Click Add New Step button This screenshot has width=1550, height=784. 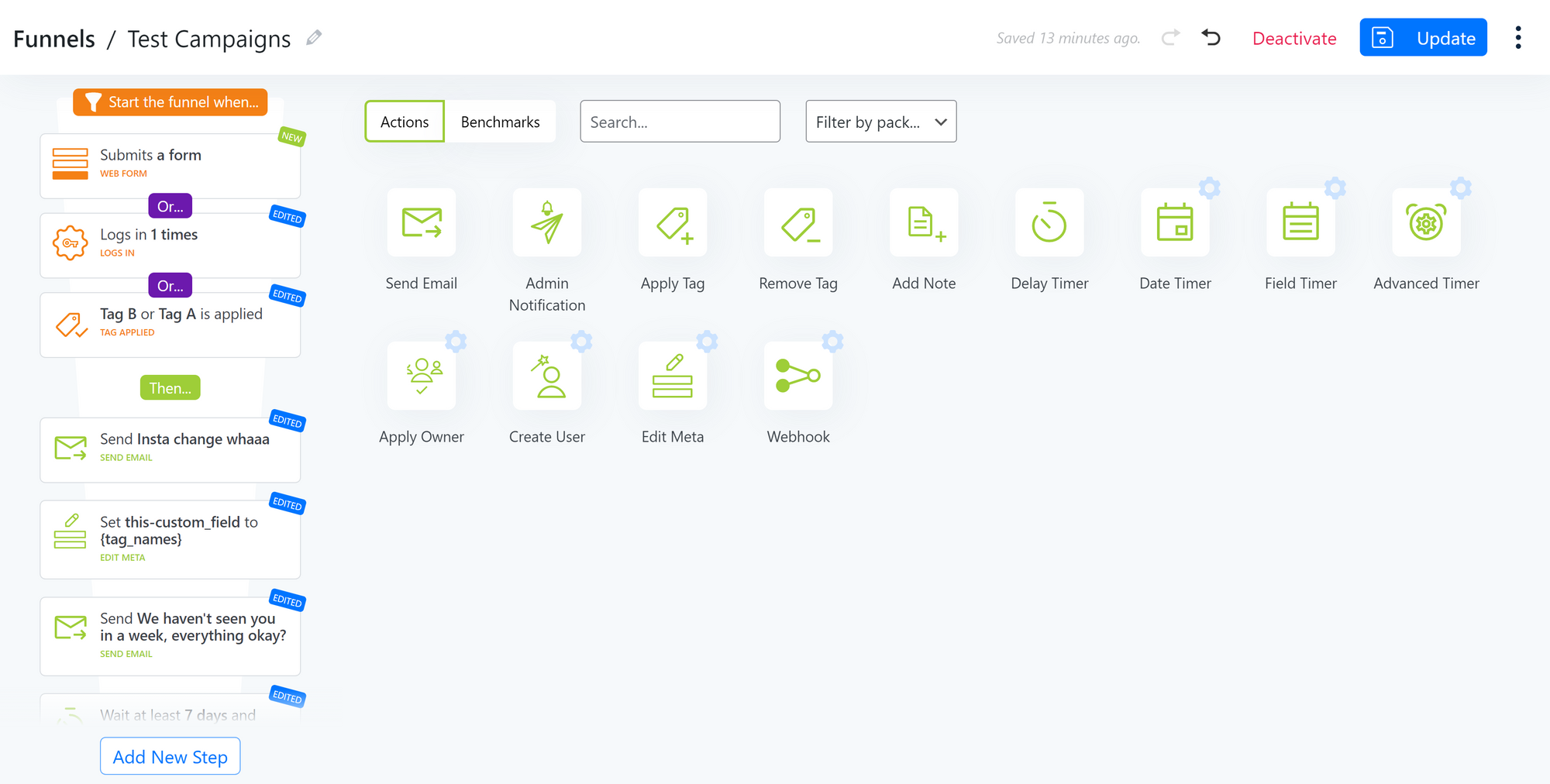tap(170, 756)
